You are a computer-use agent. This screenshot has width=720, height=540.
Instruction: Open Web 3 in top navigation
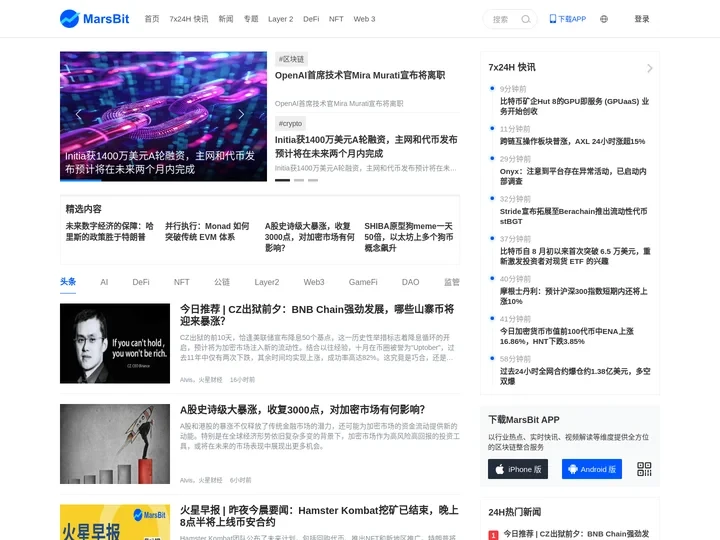[x=364, y=19]
